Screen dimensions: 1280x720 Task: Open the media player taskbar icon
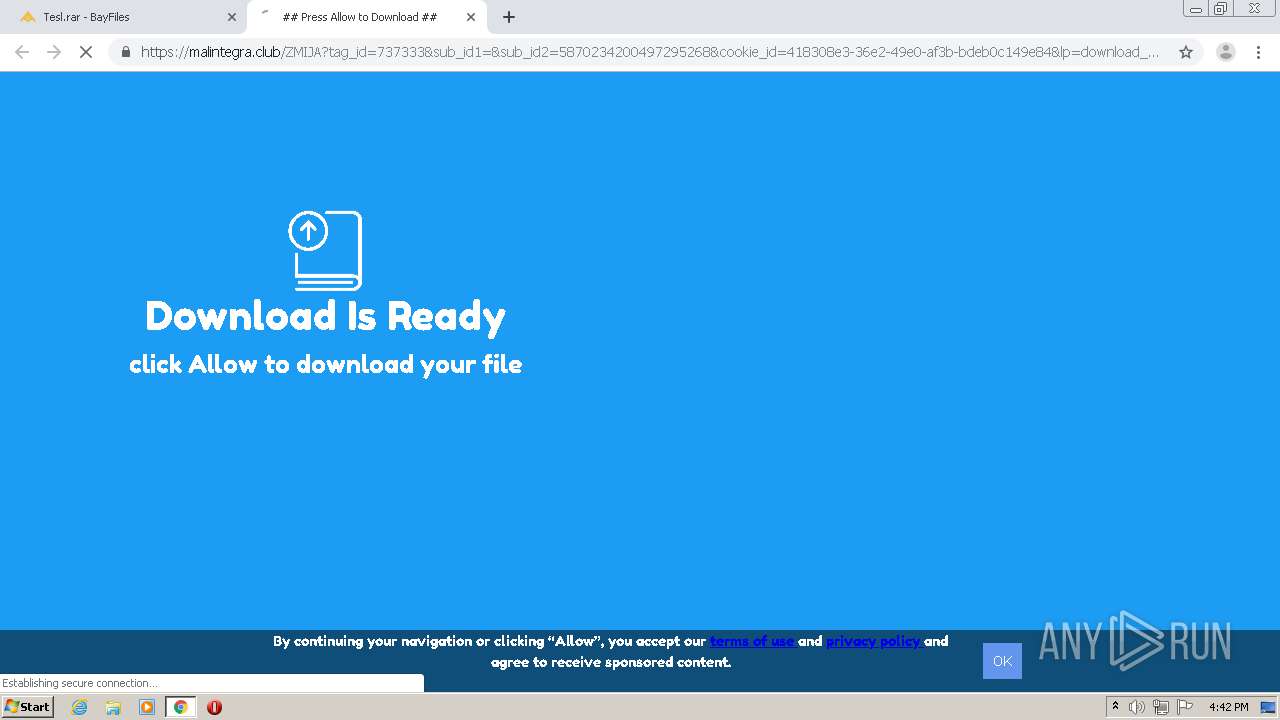point(147,707)
